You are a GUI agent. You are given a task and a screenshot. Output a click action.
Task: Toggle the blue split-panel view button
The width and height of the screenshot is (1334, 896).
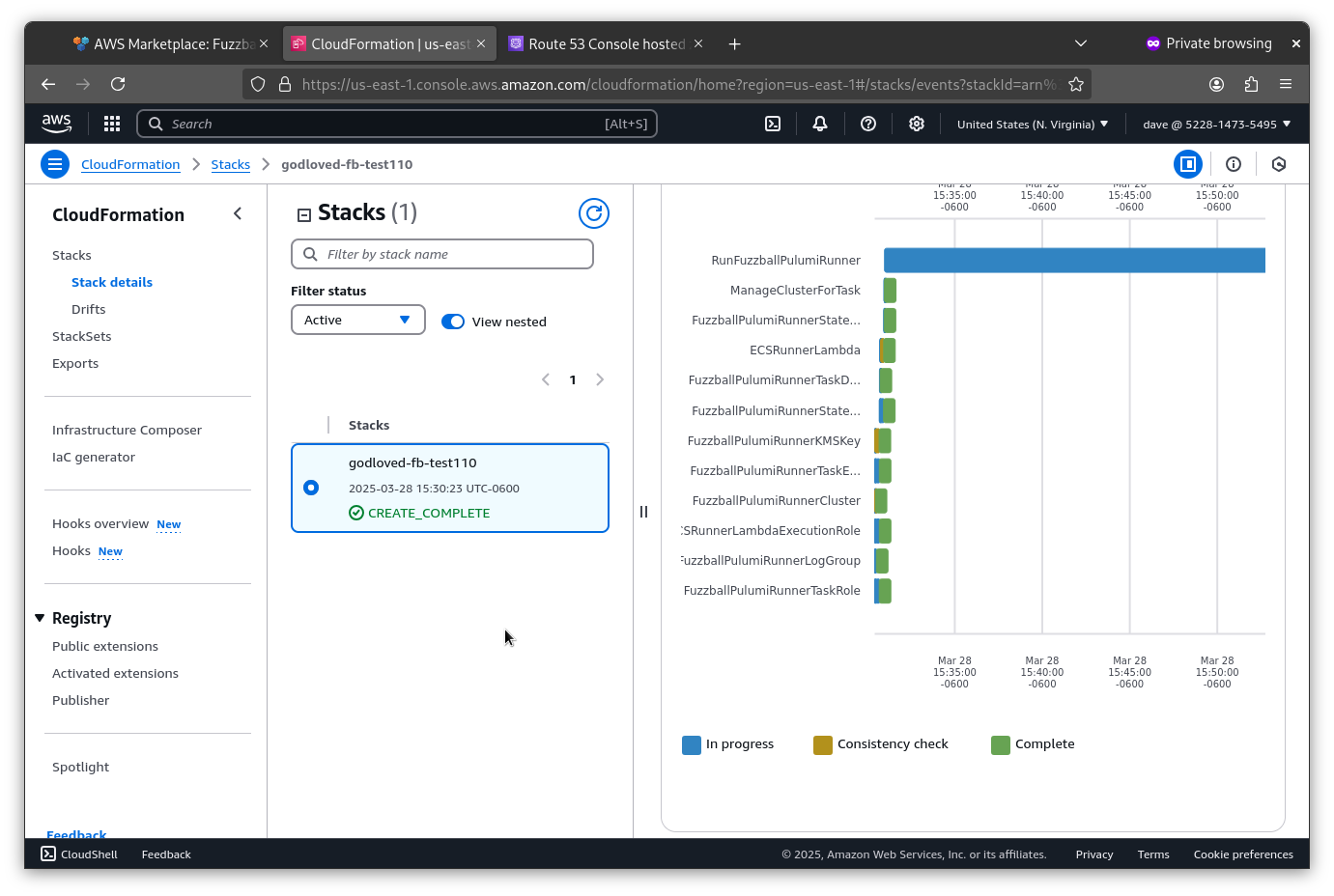pos(1188,164)
